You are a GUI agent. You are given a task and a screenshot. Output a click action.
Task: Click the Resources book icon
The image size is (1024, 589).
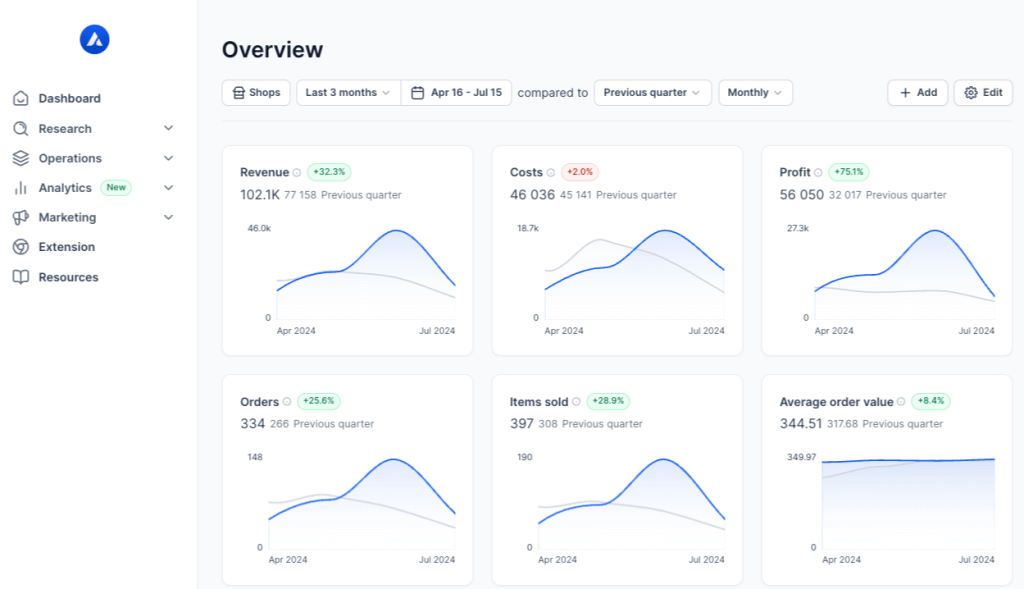20,277
